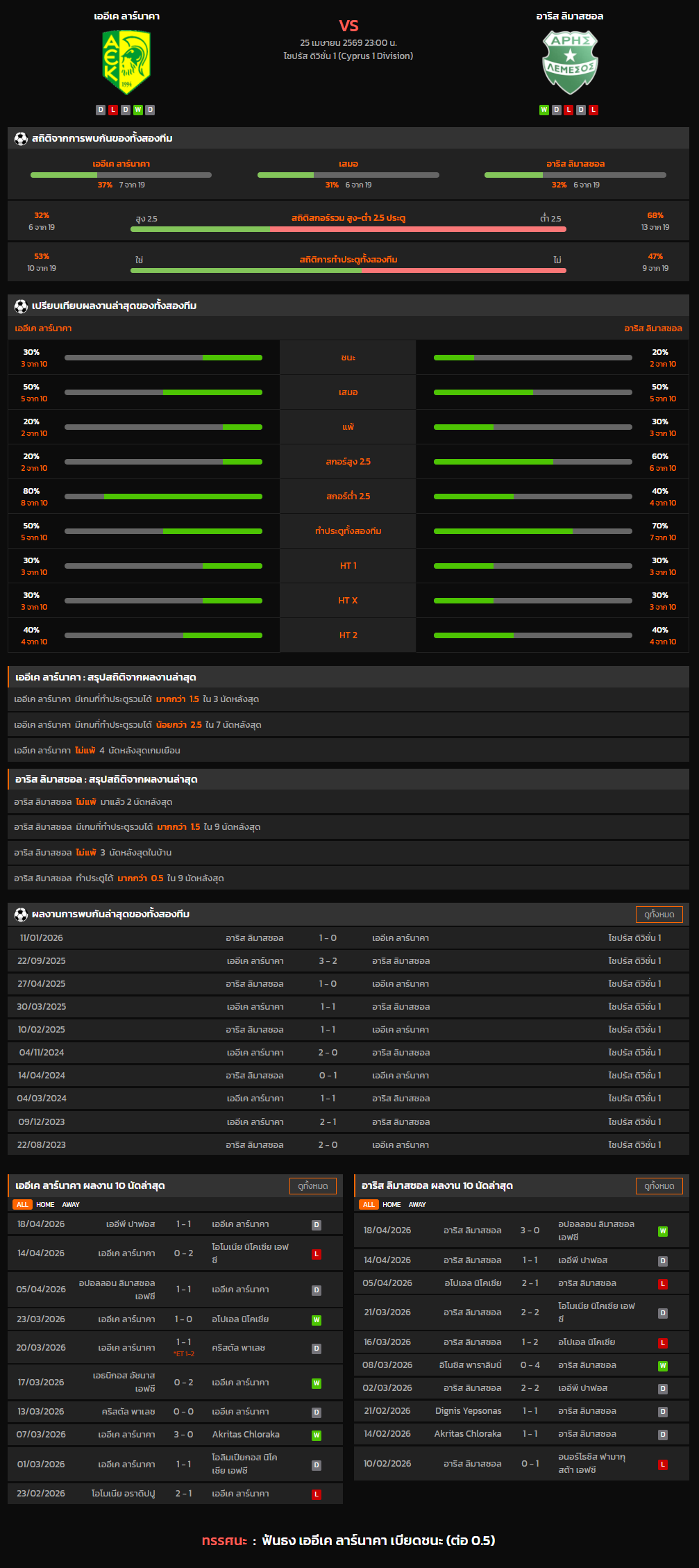Image resolution: width=699 pixels, height=1568 pixels.
Task: Click the AEK Larnaca team logo
Action: pyautogui.click(x=126, y=64)
